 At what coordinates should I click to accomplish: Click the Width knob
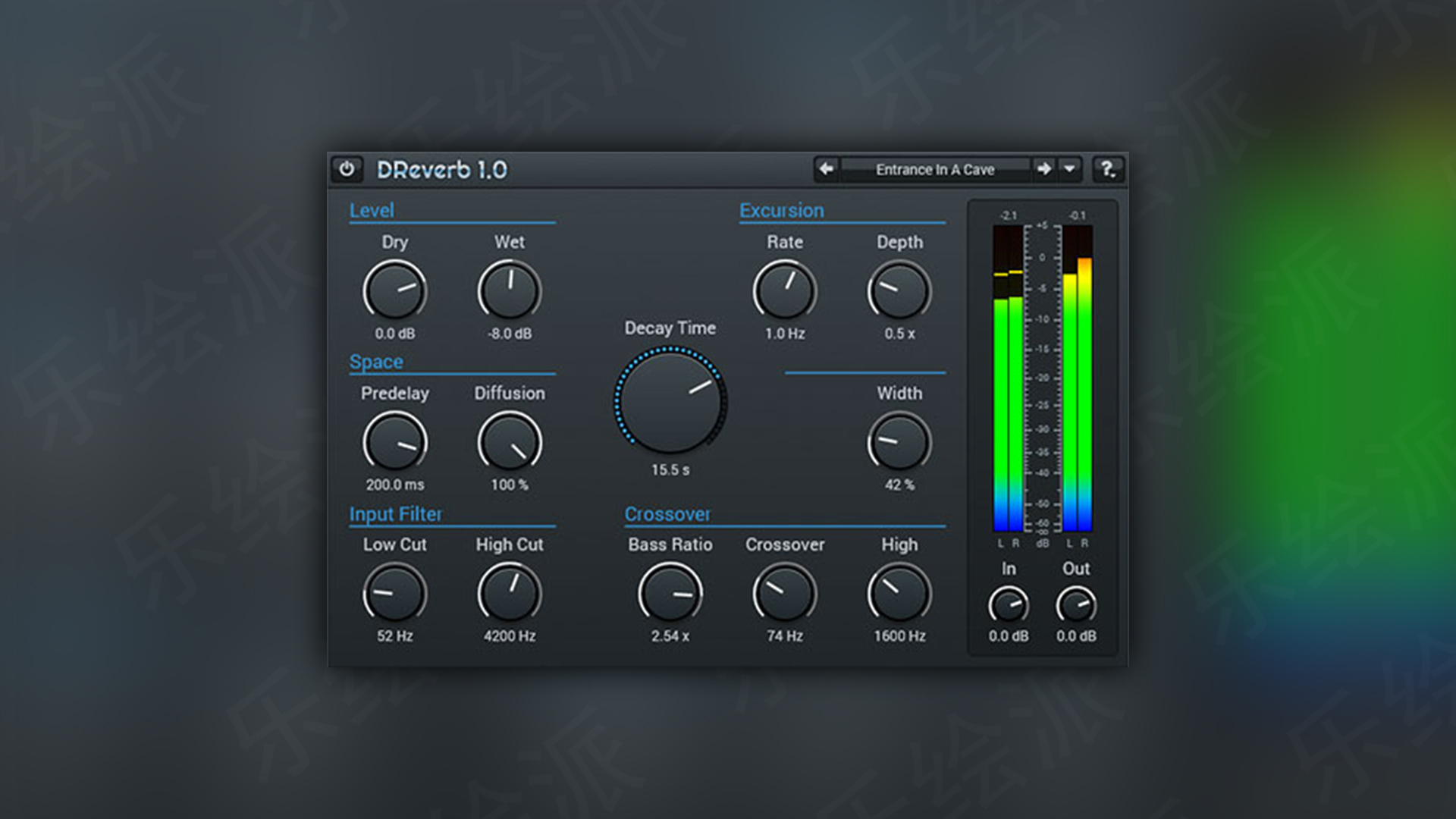click(899, 442)
